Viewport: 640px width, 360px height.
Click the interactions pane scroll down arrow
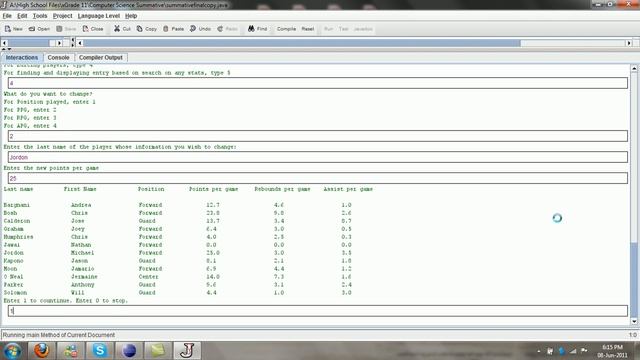[634, 321]
